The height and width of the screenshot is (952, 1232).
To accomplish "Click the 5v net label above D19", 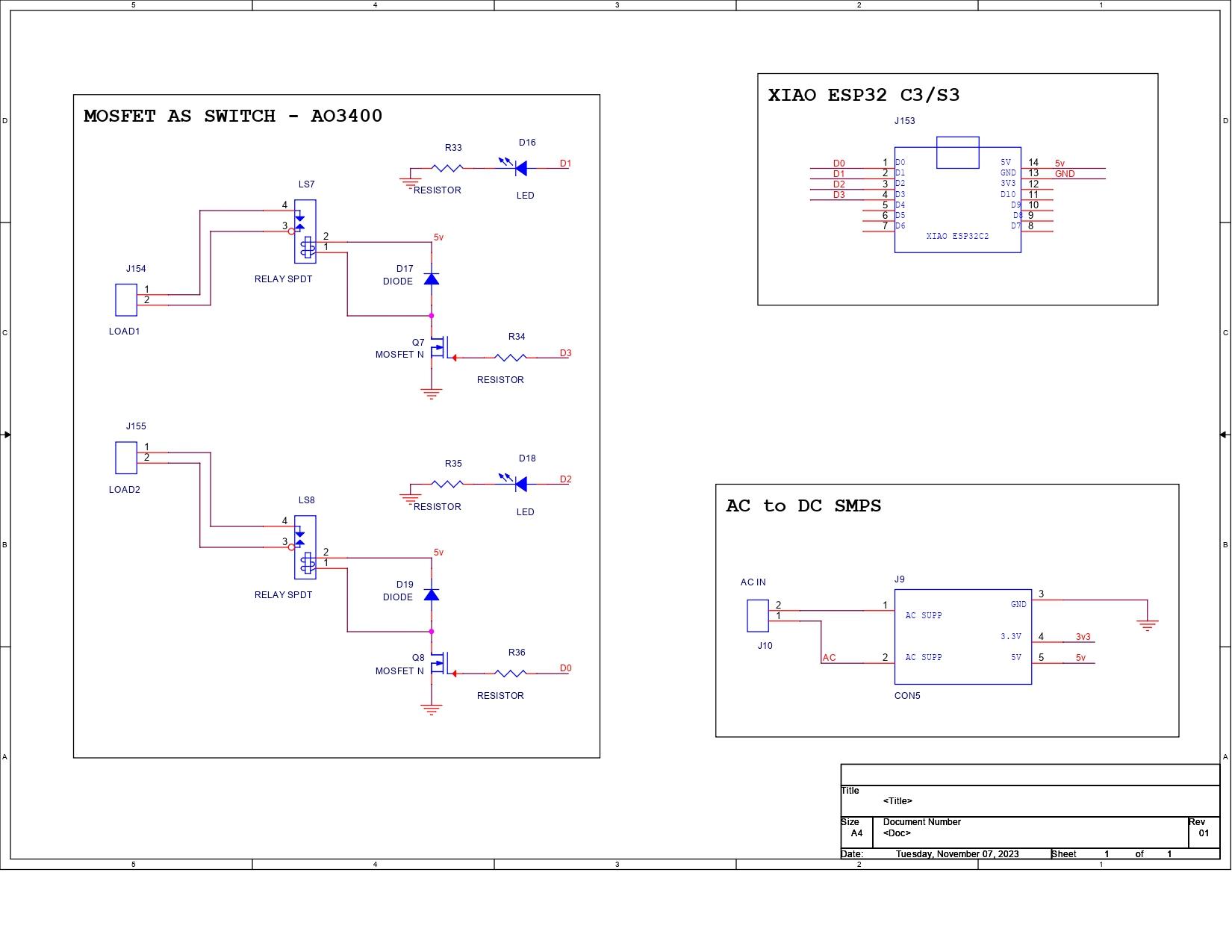I will 438,553.
